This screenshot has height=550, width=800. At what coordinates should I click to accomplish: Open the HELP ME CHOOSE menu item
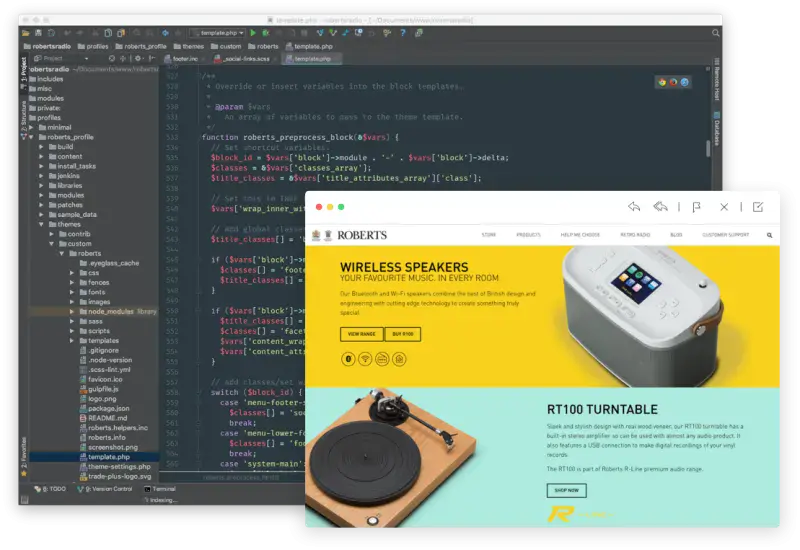580,235
